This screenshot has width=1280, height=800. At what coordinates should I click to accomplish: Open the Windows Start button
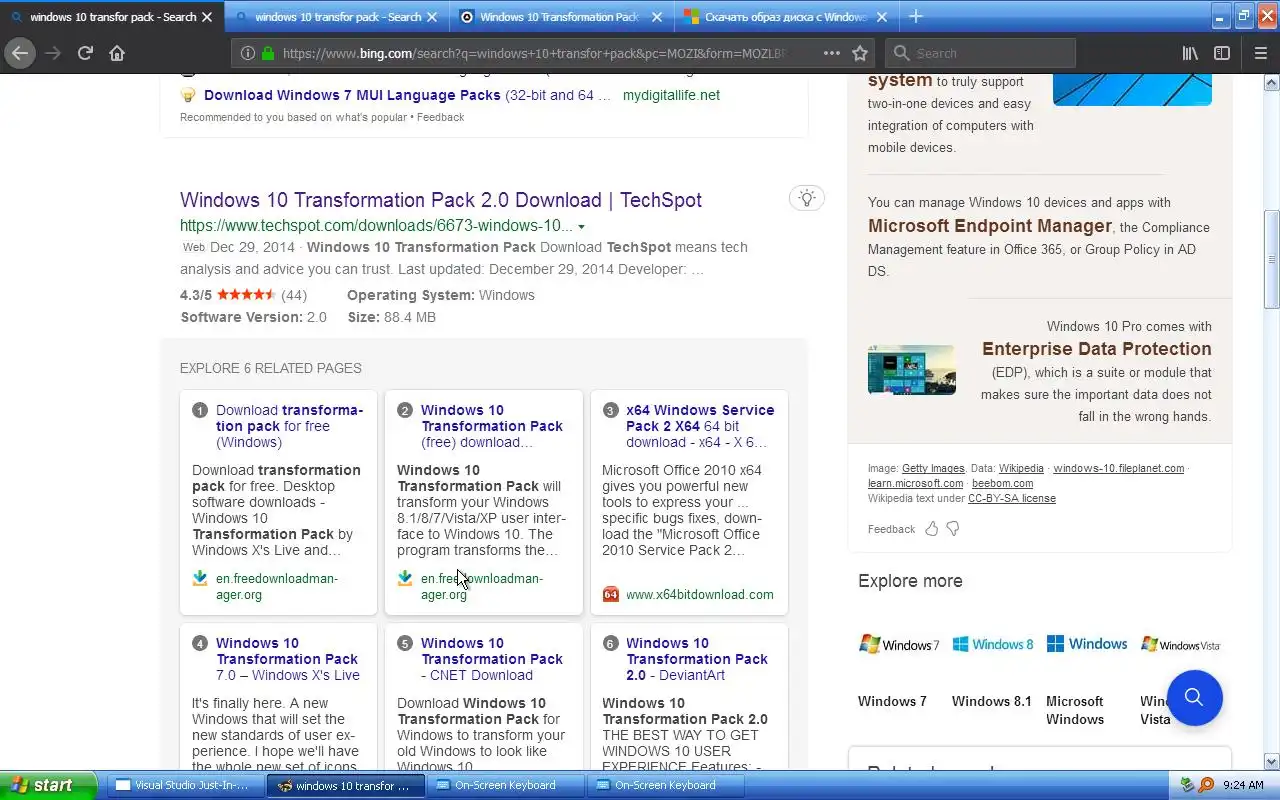tap(48, 785)
